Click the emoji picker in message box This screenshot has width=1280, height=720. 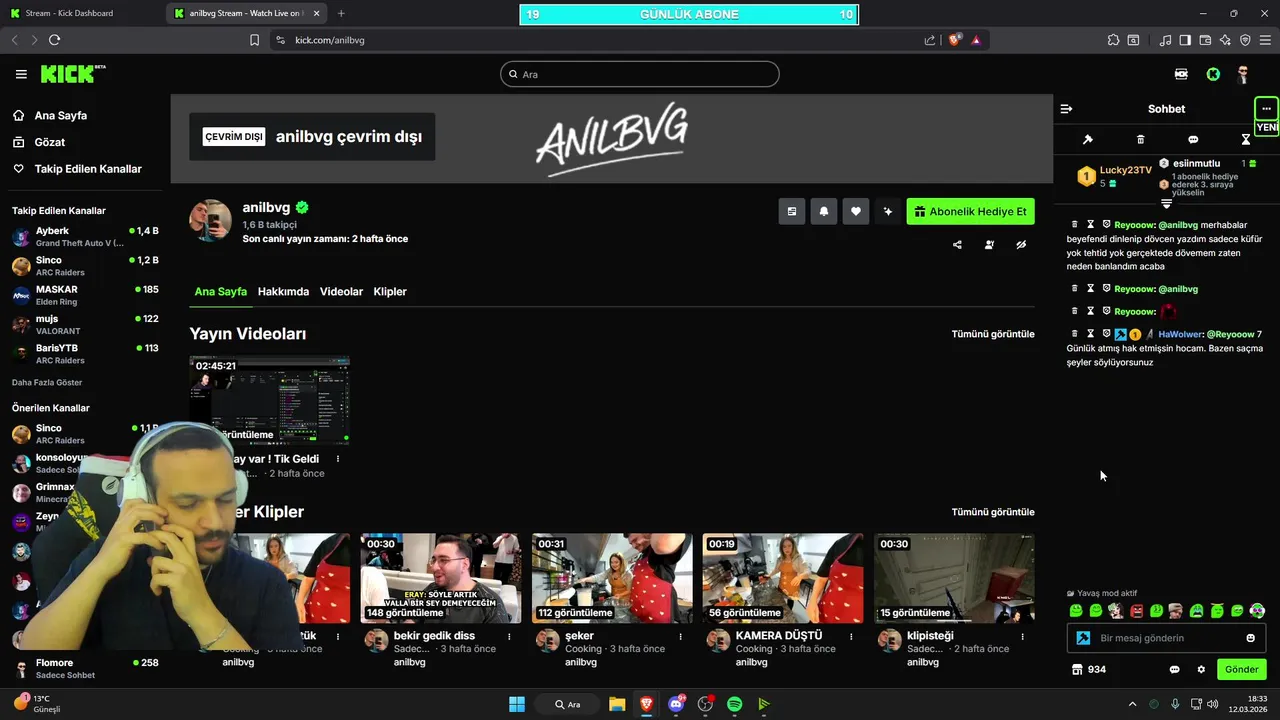pyautogui.click(x=1250, y=638)
